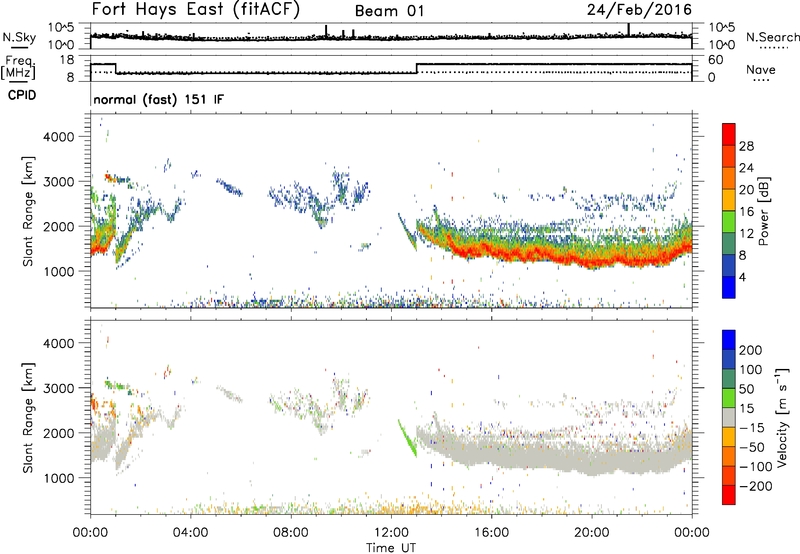Select 'Slant Range [km]' label of power panel
Screen dimensions: 800x554
[x=28, y=211]
